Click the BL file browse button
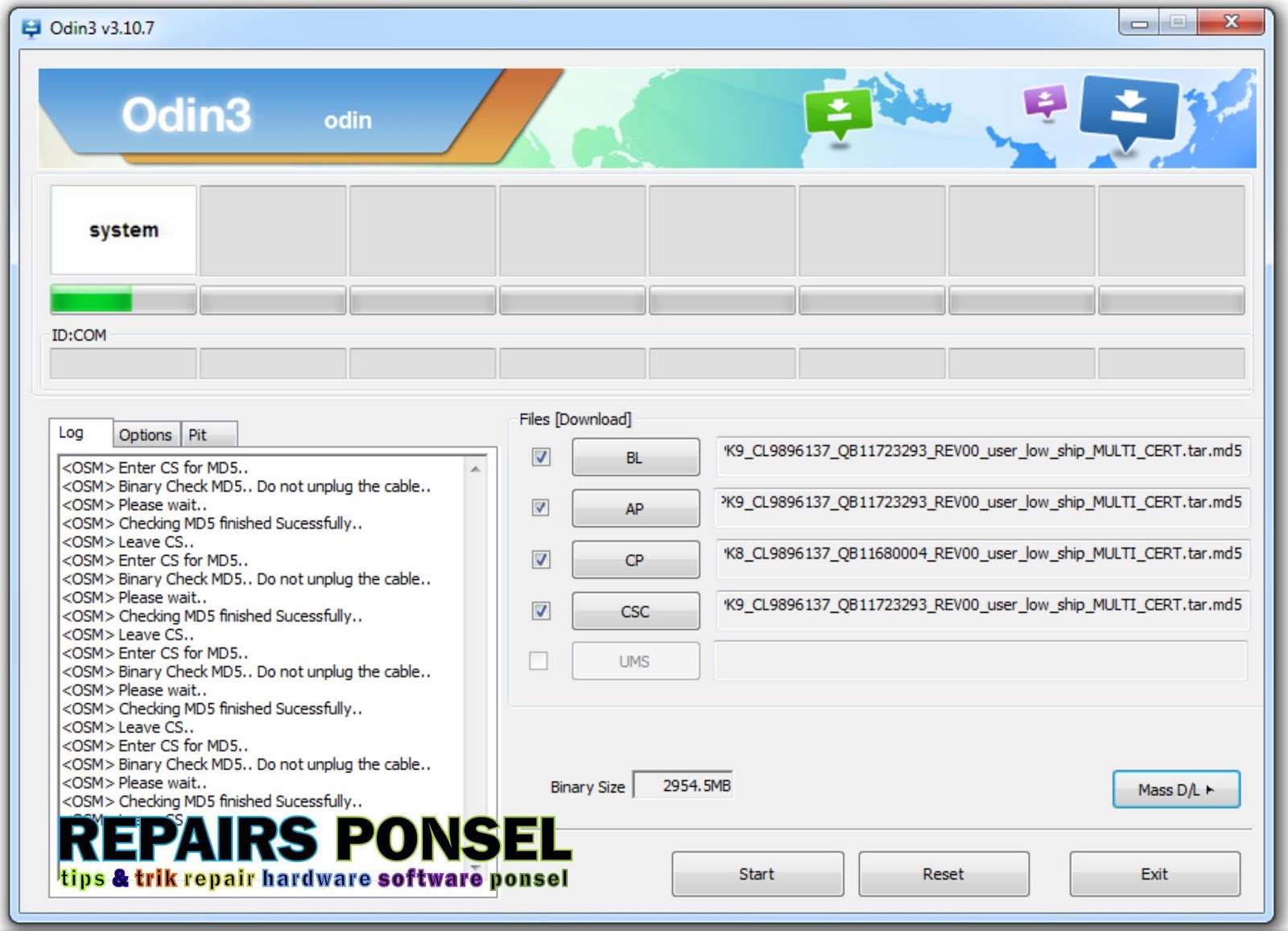 (635, 457)
